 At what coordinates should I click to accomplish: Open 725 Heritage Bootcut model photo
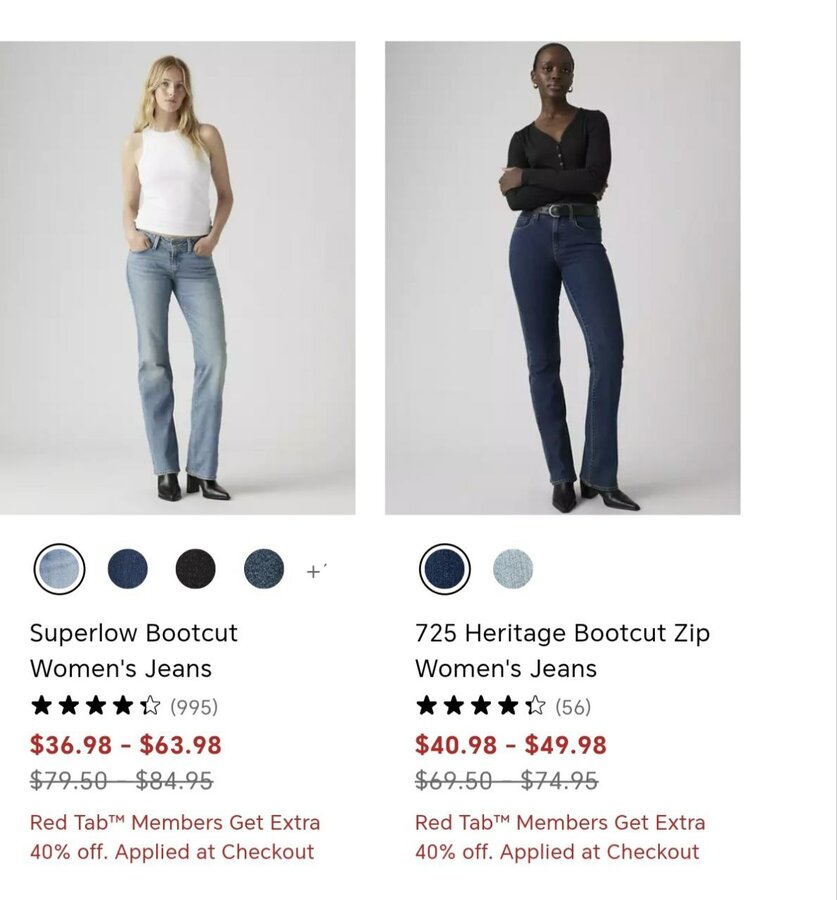point(563,278)
